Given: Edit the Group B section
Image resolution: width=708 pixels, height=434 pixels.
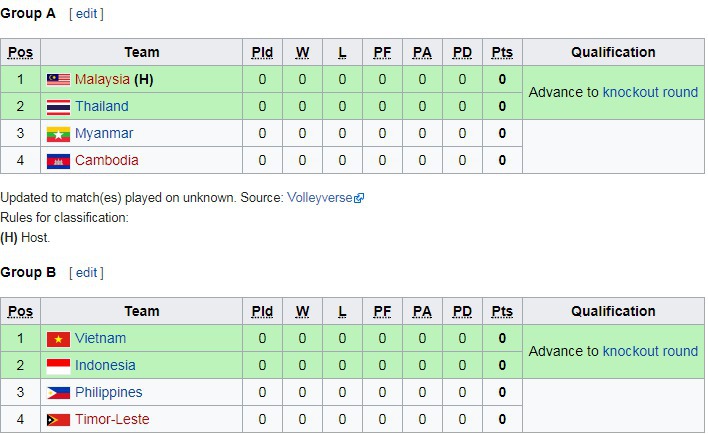Looking at the screenshot, I should (x=86, y=272).
